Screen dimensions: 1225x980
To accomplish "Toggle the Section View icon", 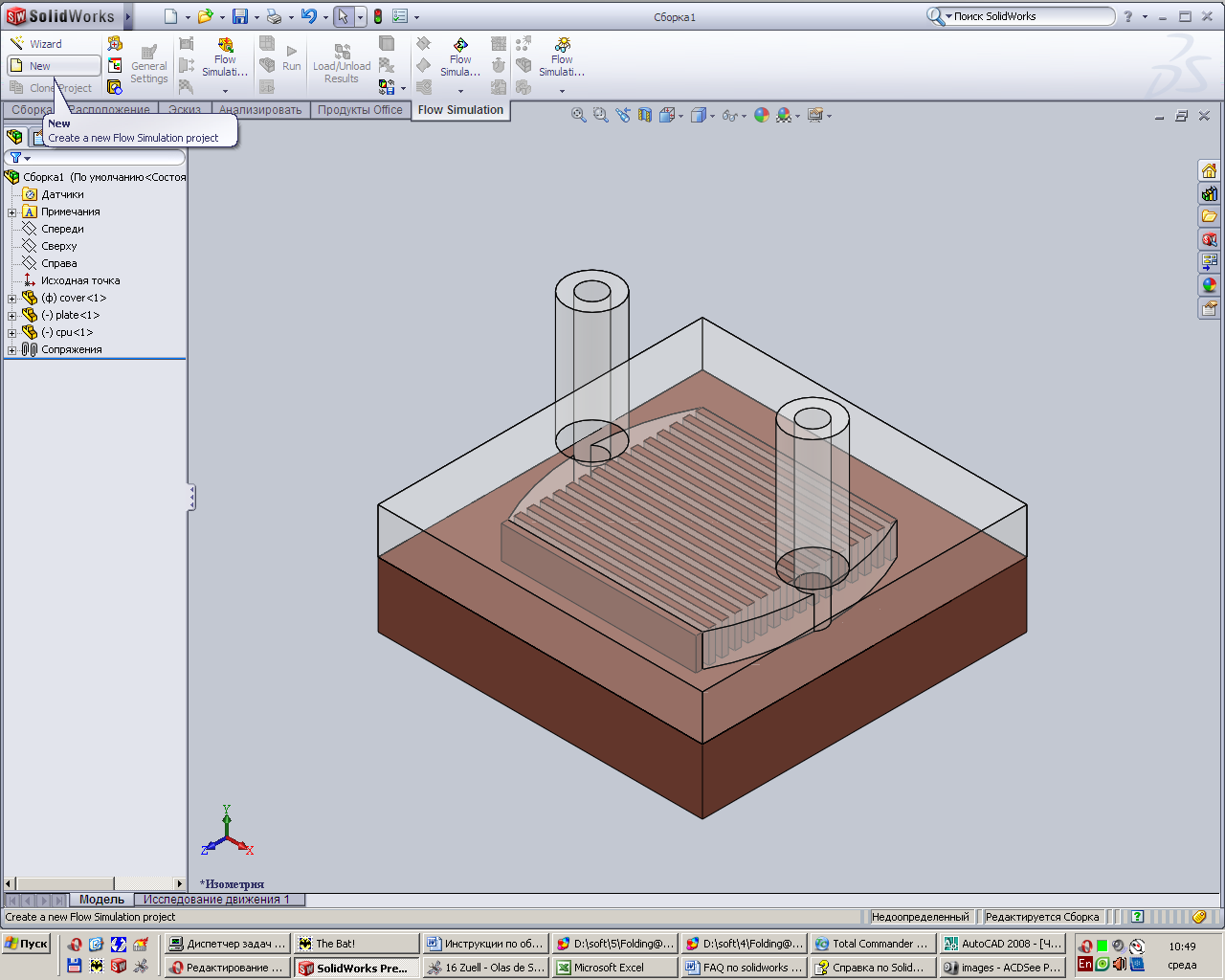I will [645, 115].
